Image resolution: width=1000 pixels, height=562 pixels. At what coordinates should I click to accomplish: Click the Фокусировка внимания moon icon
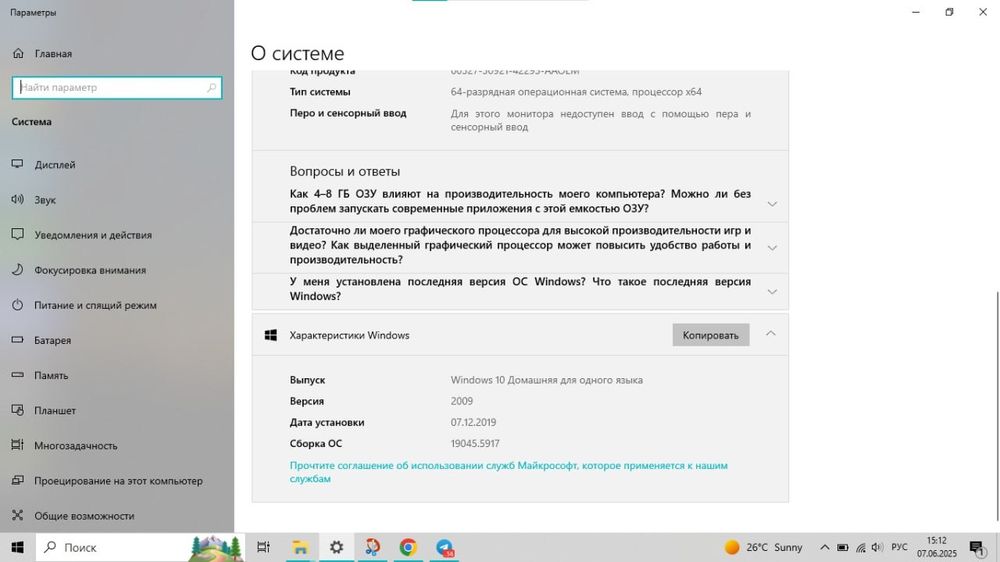[x=18, y=269]
